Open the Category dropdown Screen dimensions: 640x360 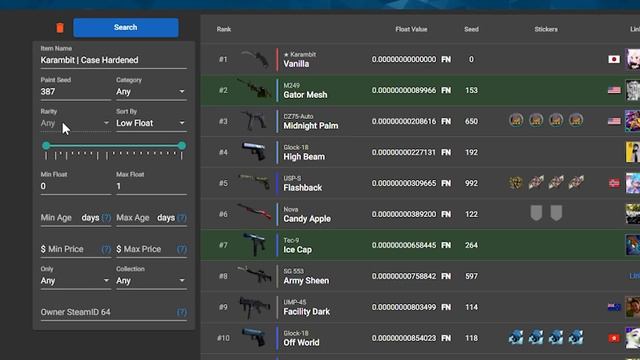tap(151, 92)
